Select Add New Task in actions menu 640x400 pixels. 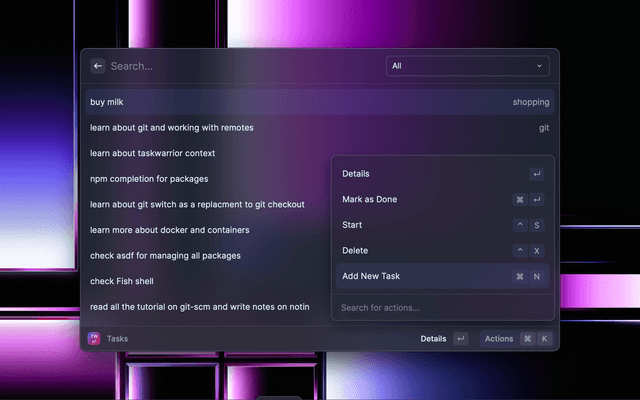pos(371,276)
